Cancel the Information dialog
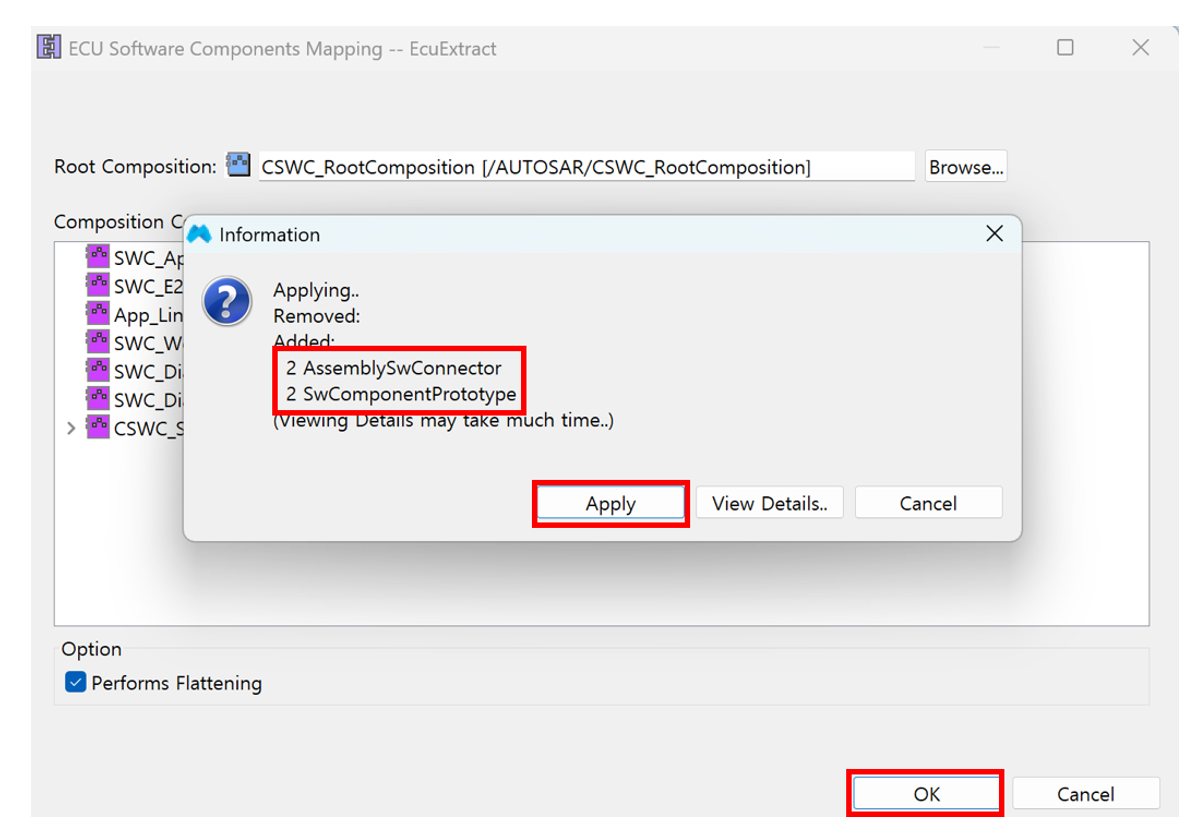1193x835 pixels. pyautogui.click(x=927, y=503)
